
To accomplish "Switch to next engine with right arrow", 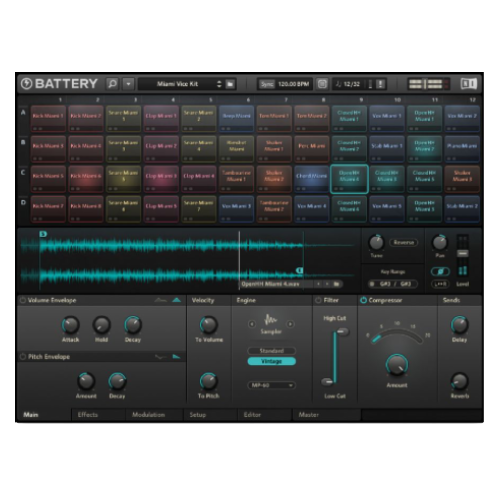I will tap(290, 324).
